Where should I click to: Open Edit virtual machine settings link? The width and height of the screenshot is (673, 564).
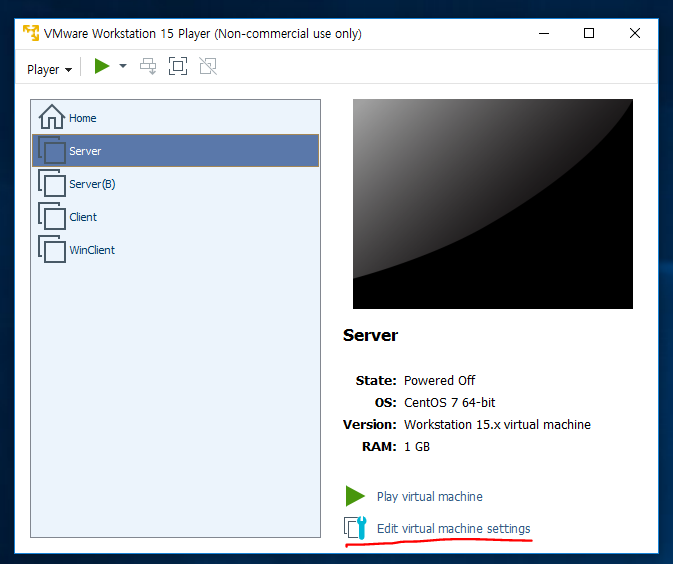[x=454, y=528]
